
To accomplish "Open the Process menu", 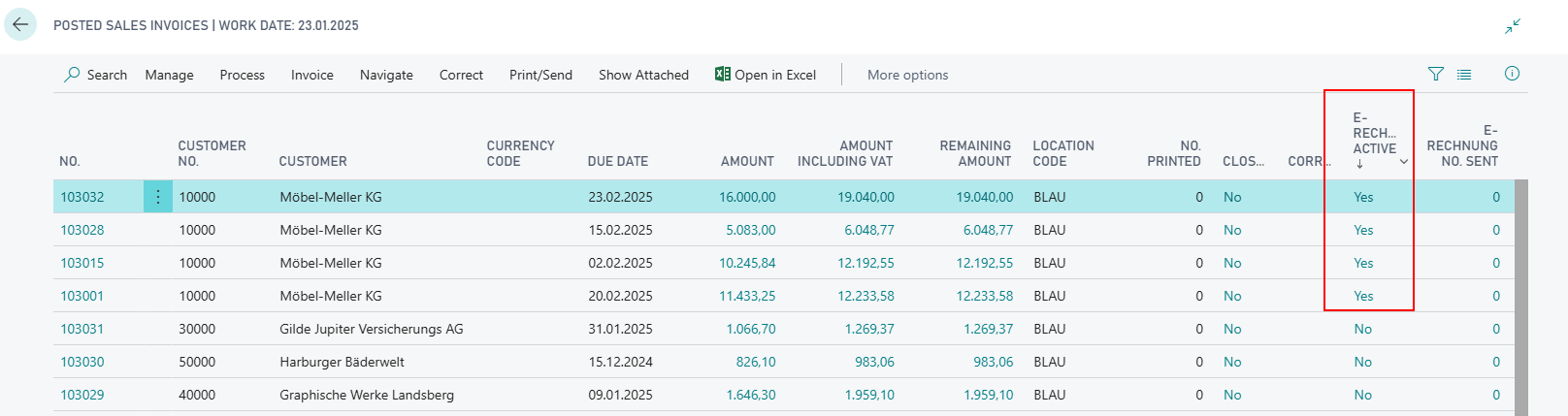I will [242, 75].
